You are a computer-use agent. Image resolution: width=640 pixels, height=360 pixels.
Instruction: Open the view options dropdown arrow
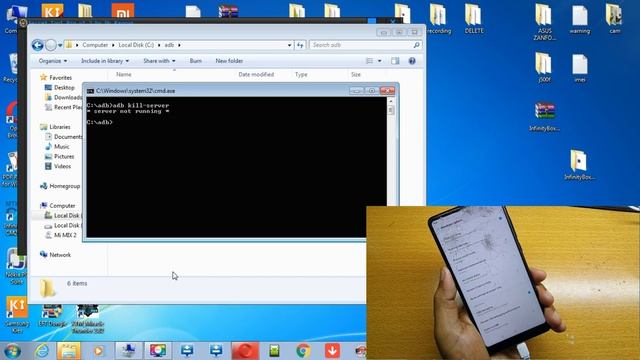coord(379,61)
